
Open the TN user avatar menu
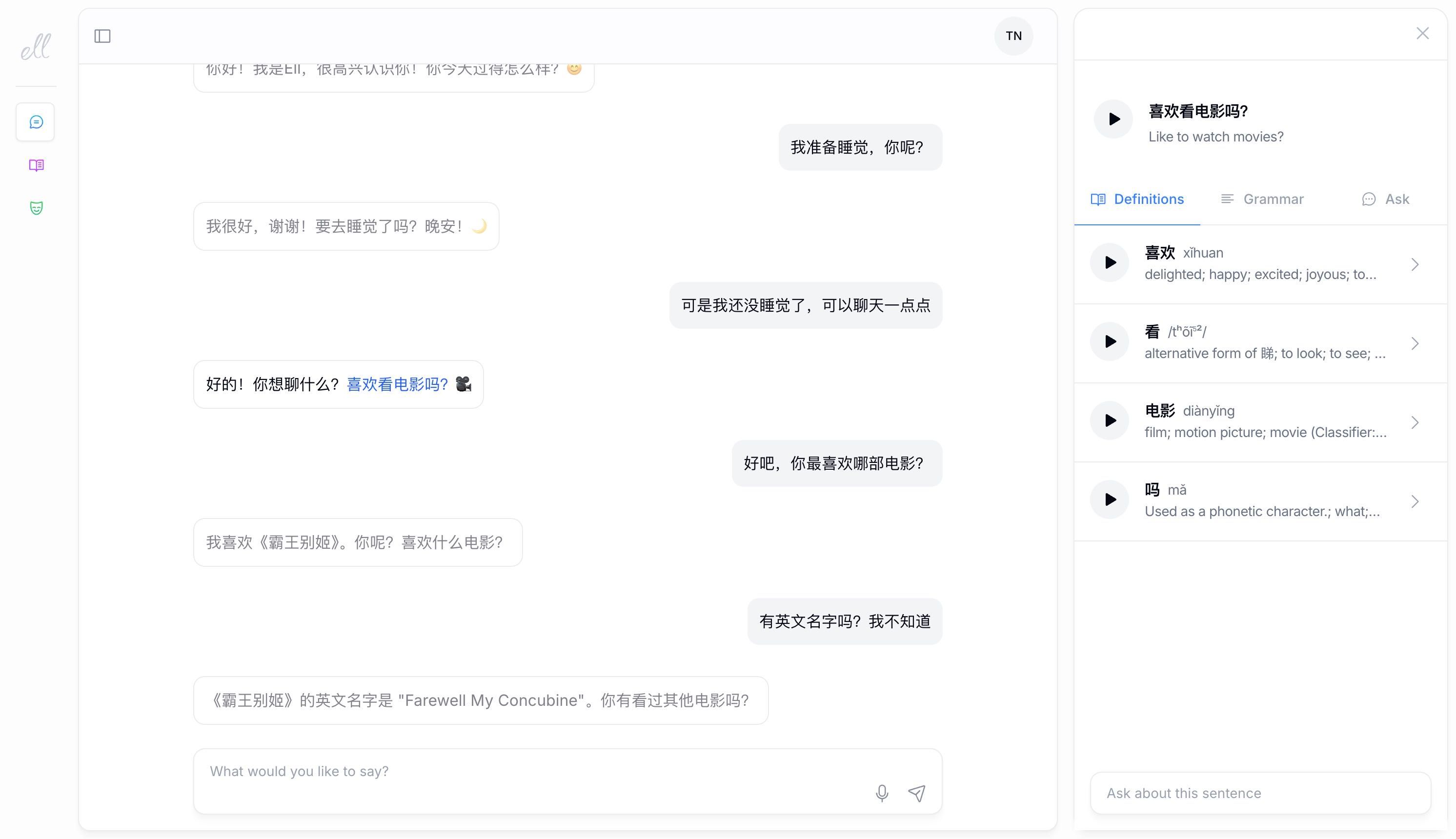click(1013, 36)
